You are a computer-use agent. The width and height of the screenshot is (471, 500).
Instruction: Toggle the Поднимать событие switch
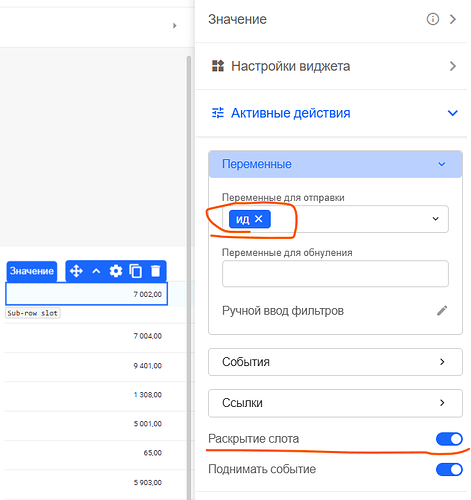click(449, 469)
